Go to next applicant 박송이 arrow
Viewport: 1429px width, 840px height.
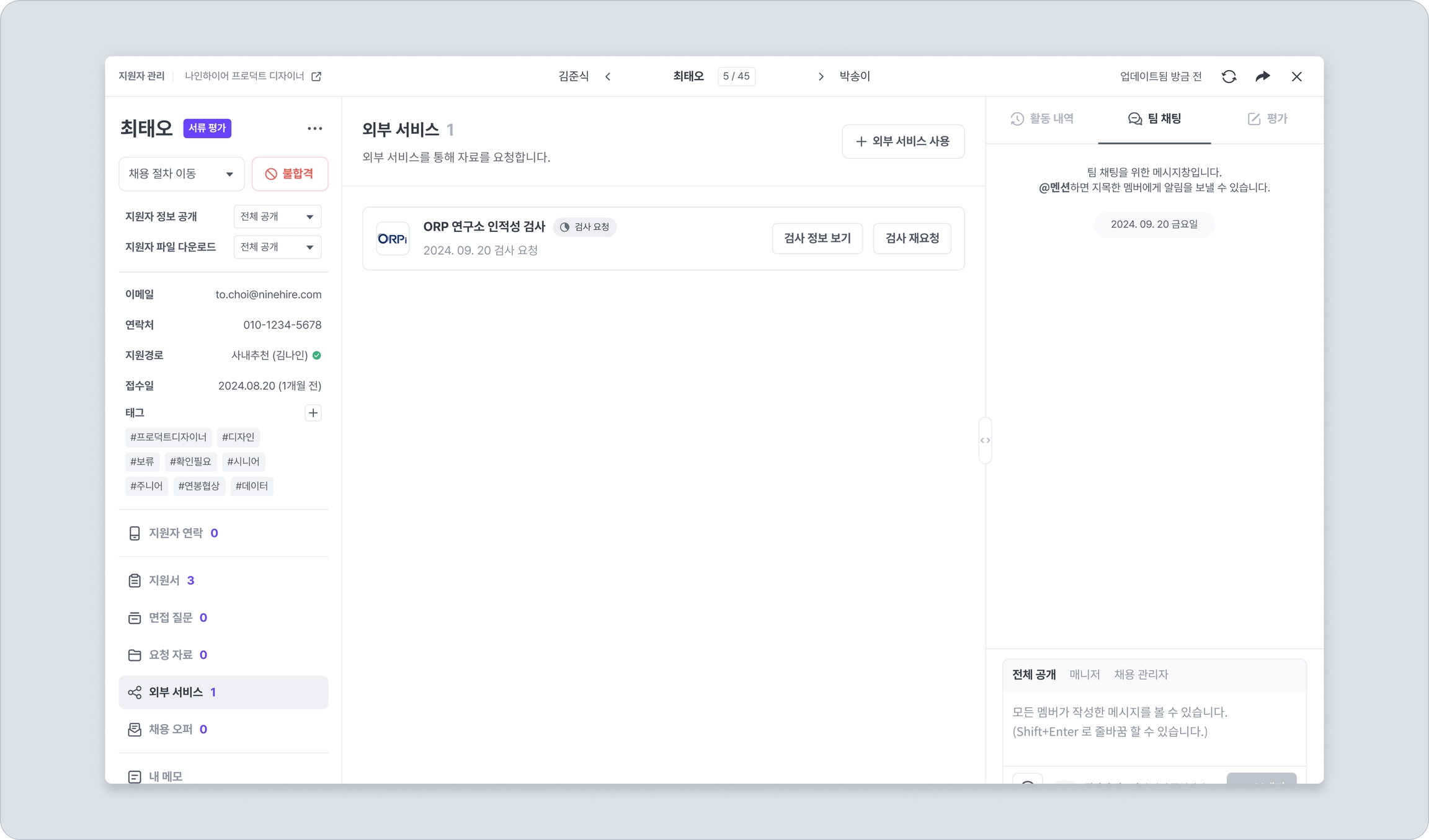821,76
